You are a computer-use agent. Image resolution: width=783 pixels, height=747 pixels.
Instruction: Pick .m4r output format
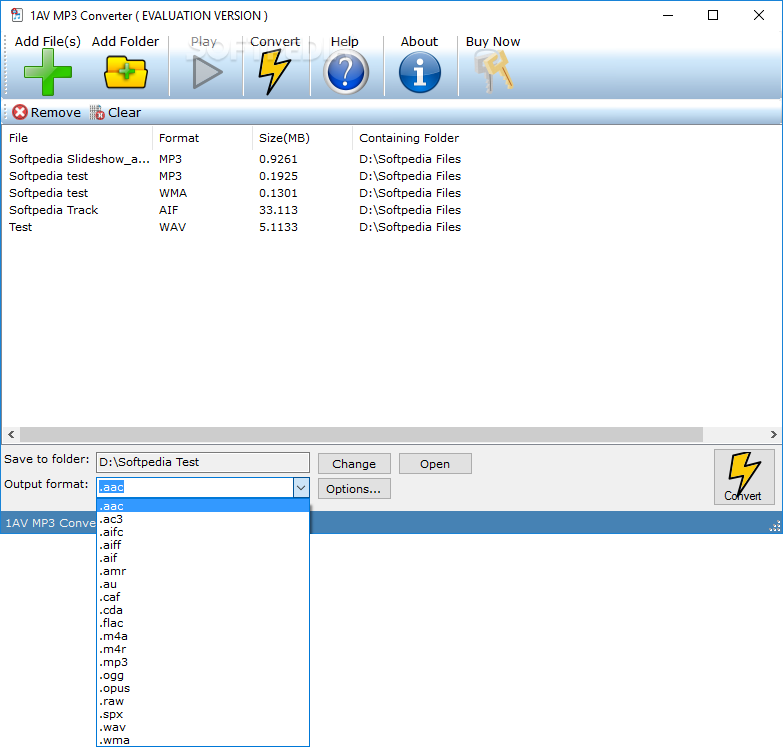pyautogui.click(x=203, y=649)
